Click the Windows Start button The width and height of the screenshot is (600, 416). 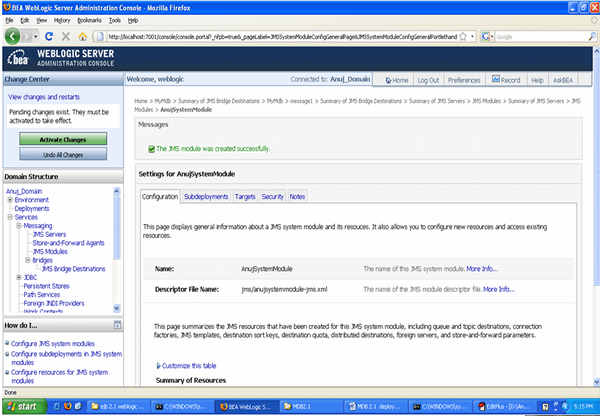click(25, 406)
